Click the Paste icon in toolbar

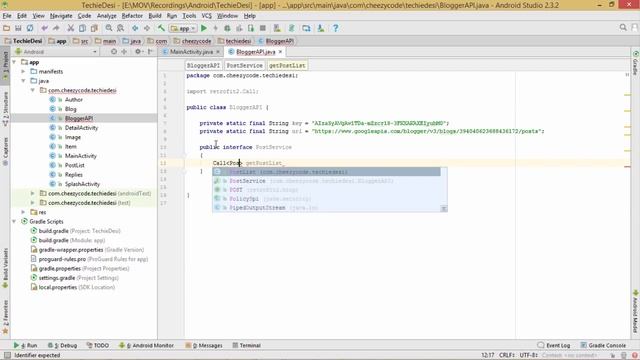pyautogui.click(x=94, y=28)
